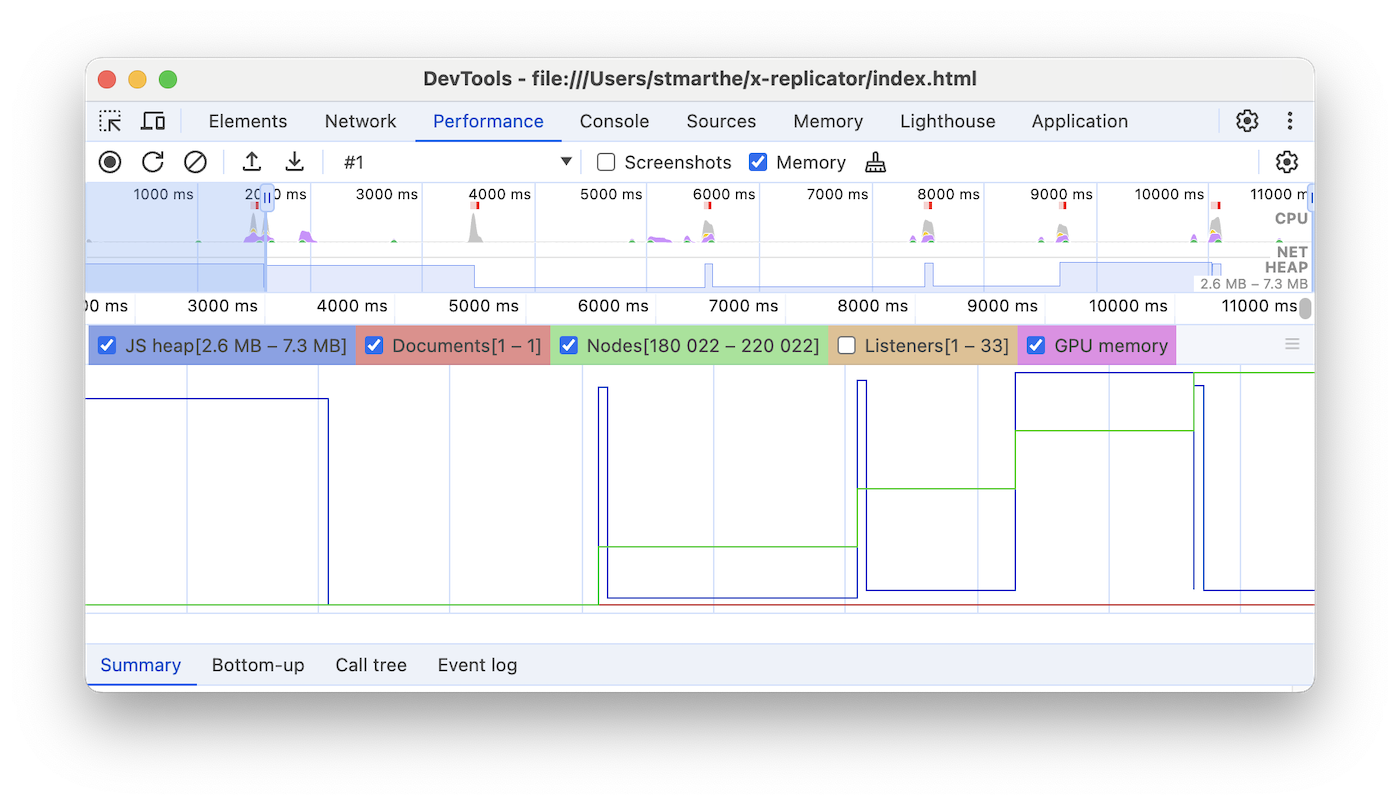The height and width of the screenshot is (805, 1400).
Task: Enable the Screenshots checkbox
Action: click(605, 161)
